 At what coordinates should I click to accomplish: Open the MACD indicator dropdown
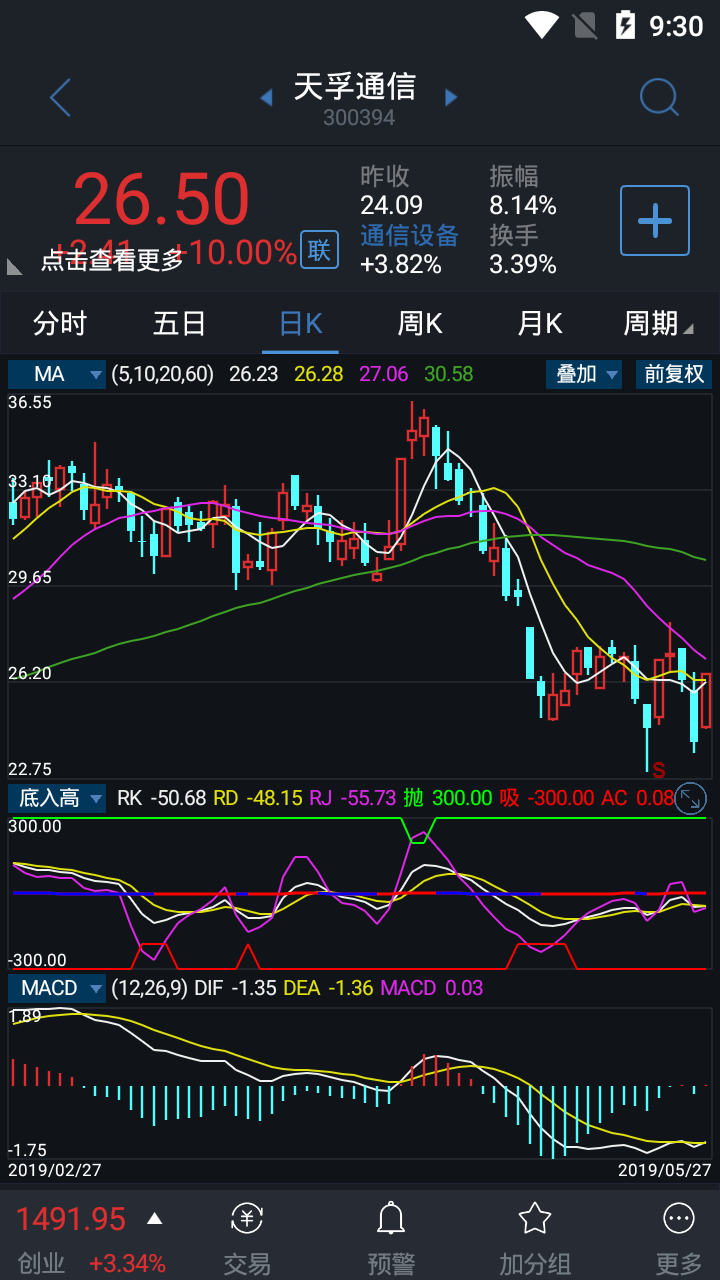point(57,988)
